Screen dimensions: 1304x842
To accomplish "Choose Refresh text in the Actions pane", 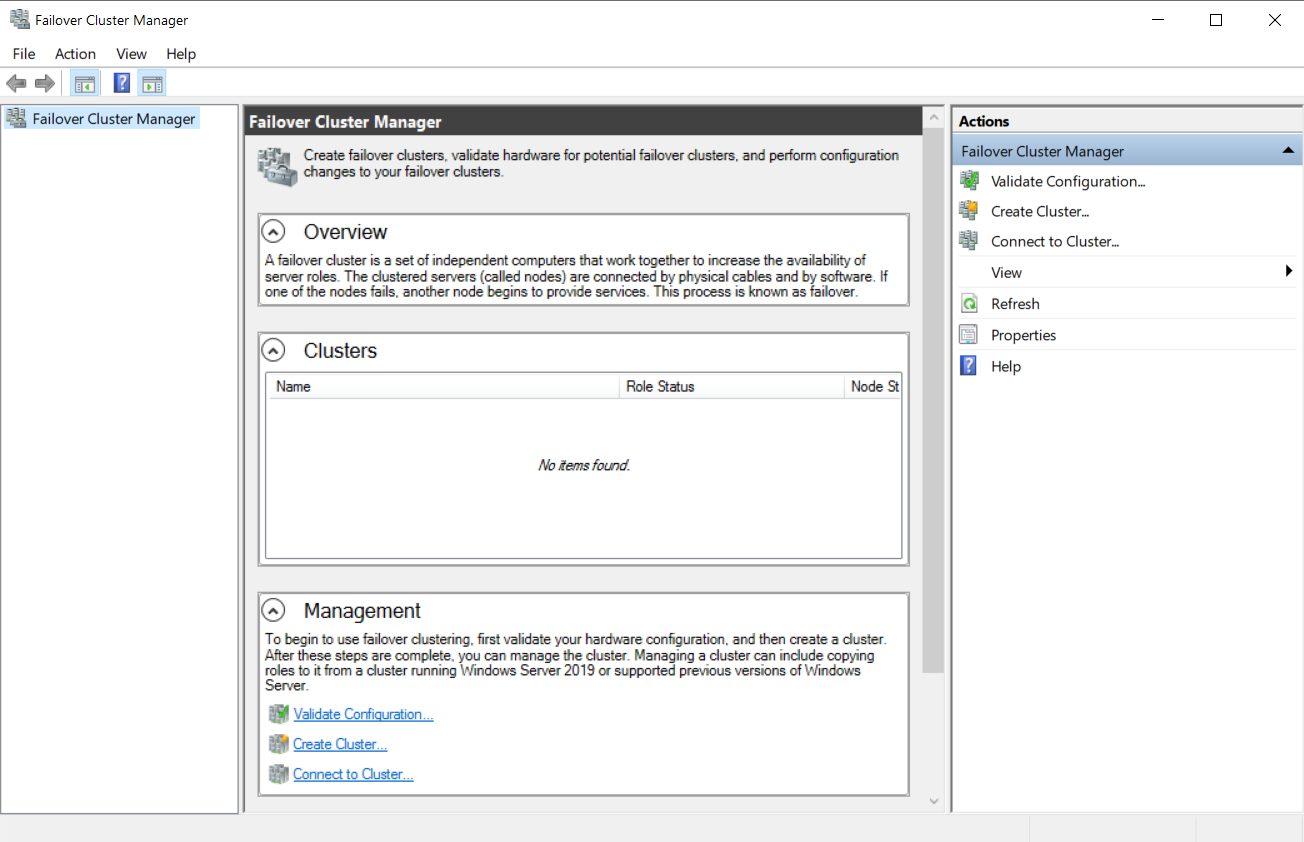I will (x=1015, y=303).
